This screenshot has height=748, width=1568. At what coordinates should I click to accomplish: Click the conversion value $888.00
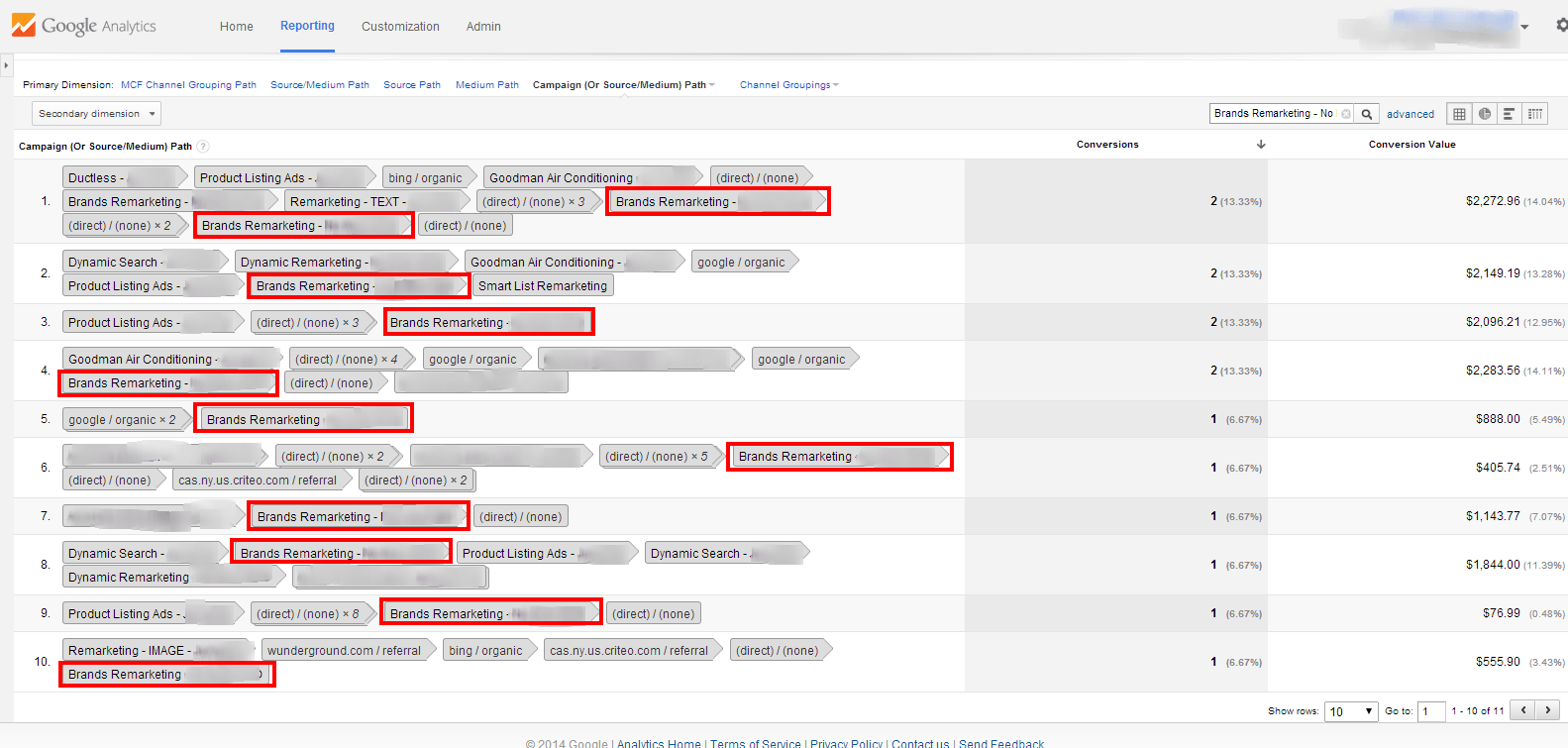(1498, 419)
